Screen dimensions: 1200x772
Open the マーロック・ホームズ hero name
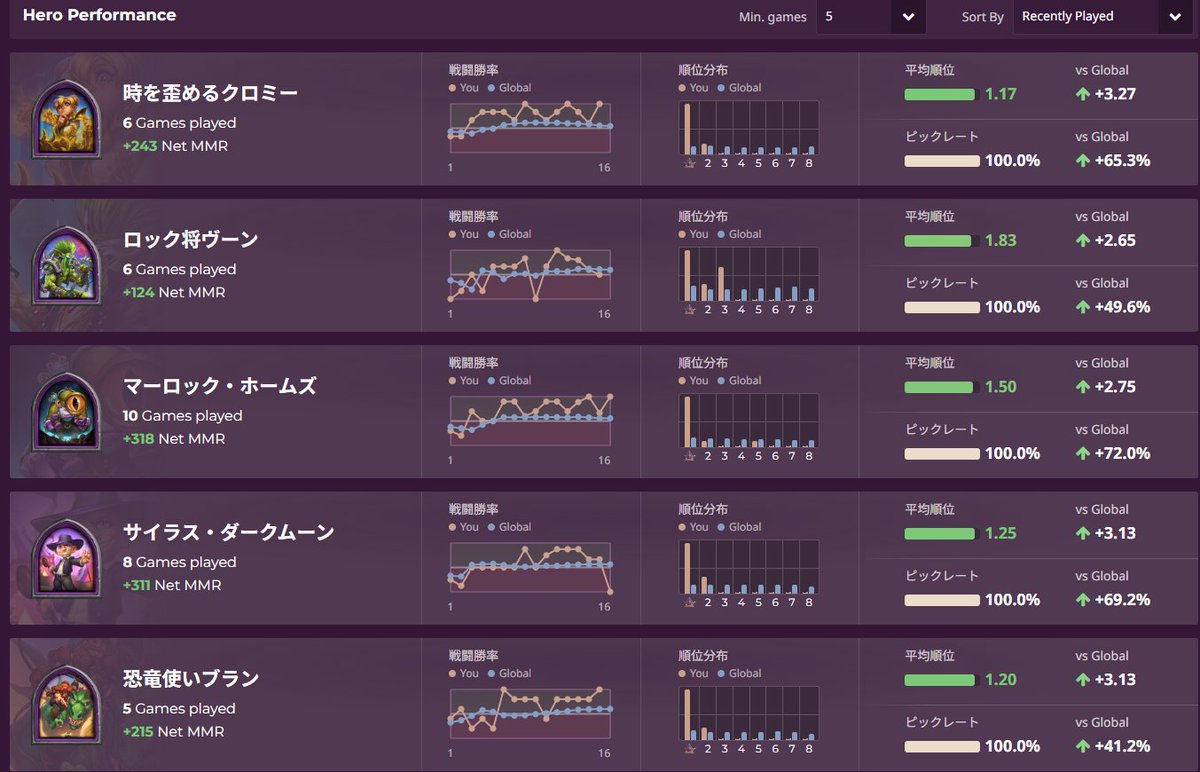(x=219, y=386)
